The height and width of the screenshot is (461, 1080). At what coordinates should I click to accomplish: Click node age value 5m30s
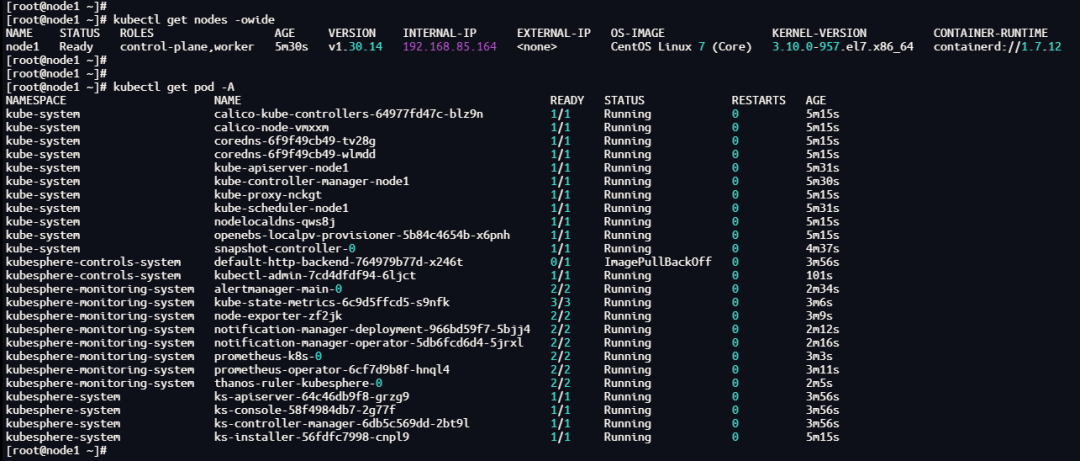pyautogui.click(x=291, y=47)
